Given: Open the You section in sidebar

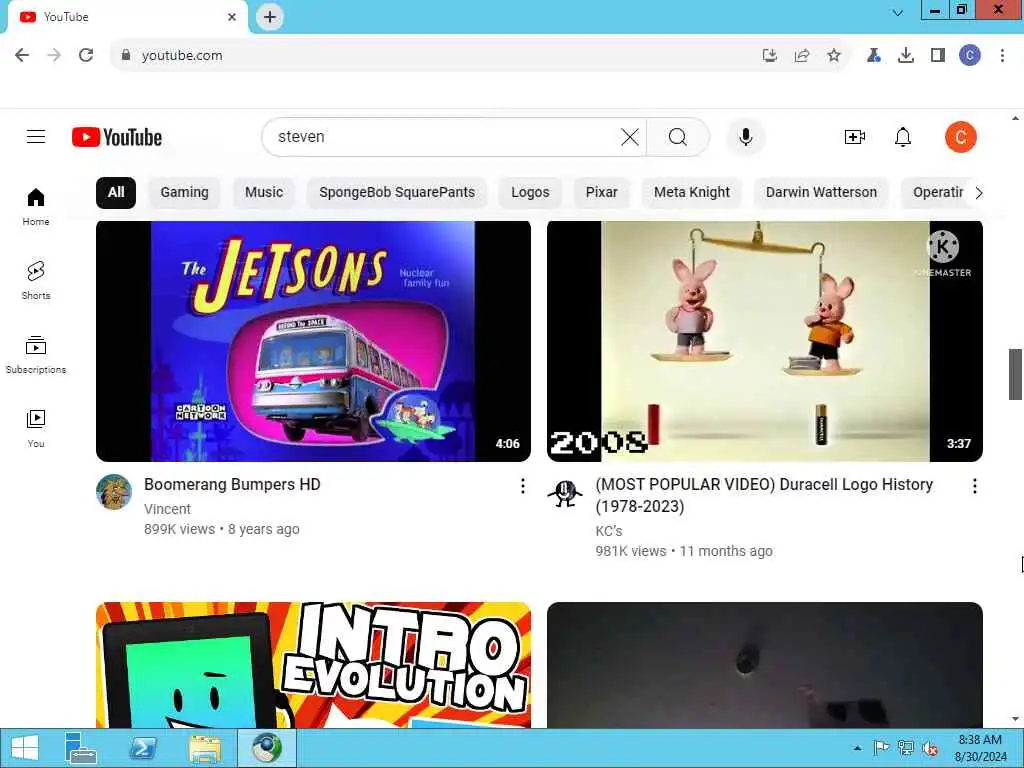Looking at the screenshot, I should (36, 428).
